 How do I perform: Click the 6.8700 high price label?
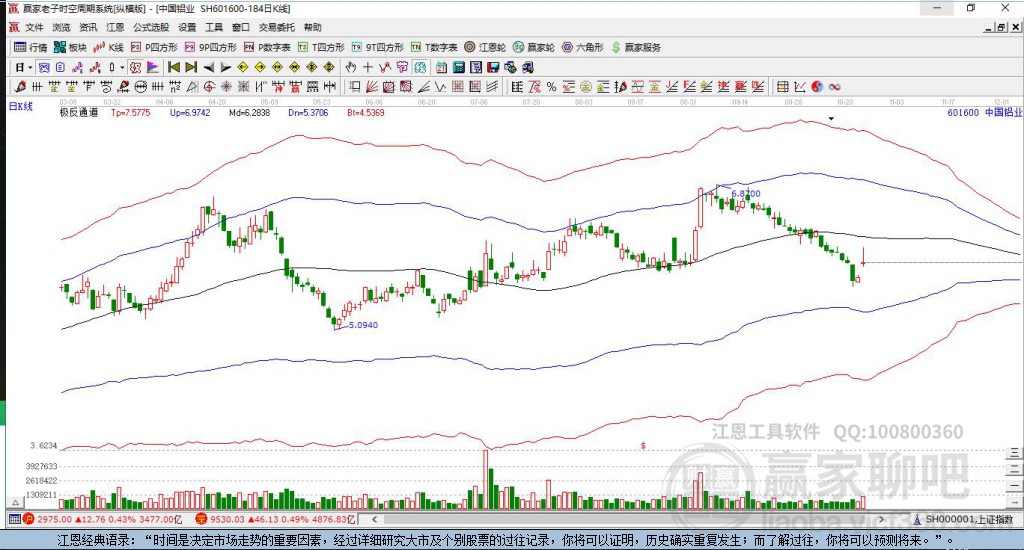pyautogui.click(x=746, y=194)
